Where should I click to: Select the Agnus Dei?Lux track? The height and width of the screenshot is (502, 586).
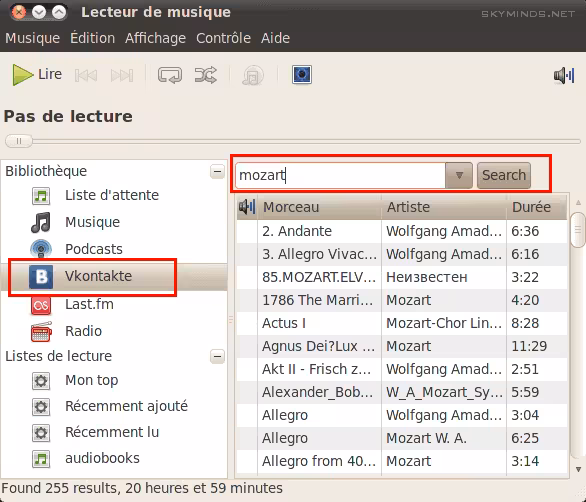pyautogui.click(x=402, y=347)
